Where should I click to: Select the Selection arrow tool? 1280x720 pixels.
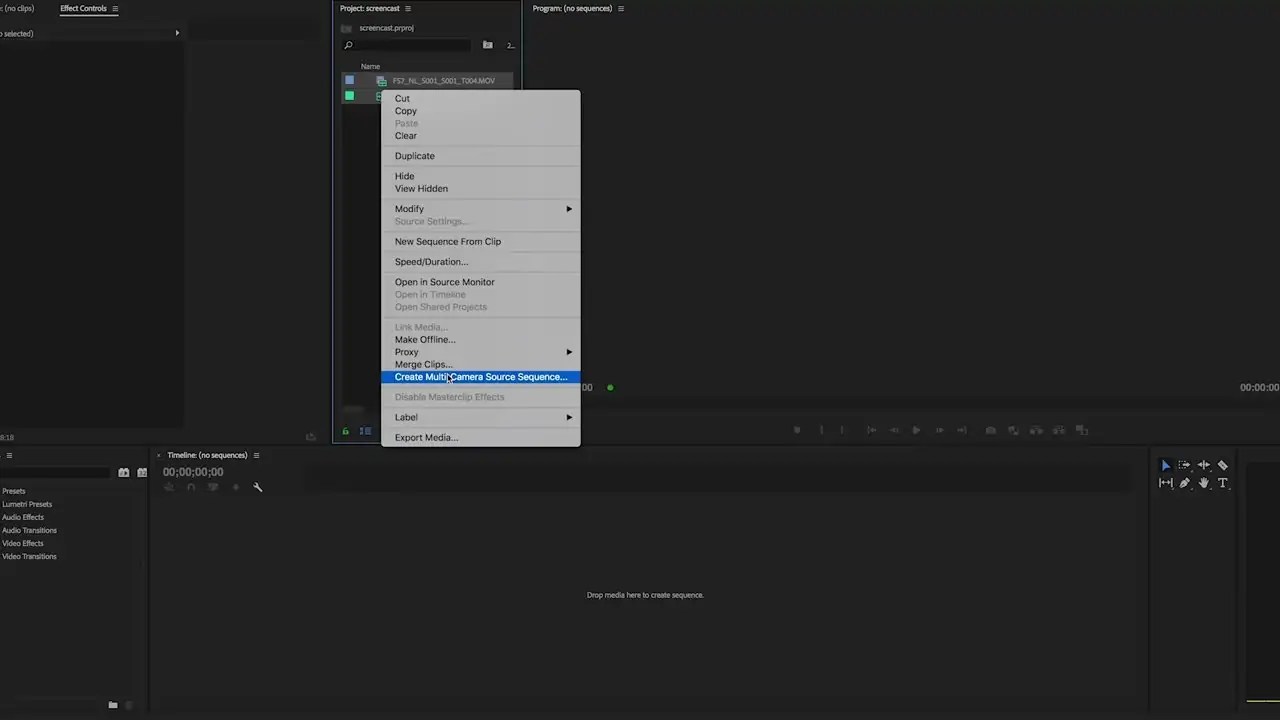coord(1166,465)
